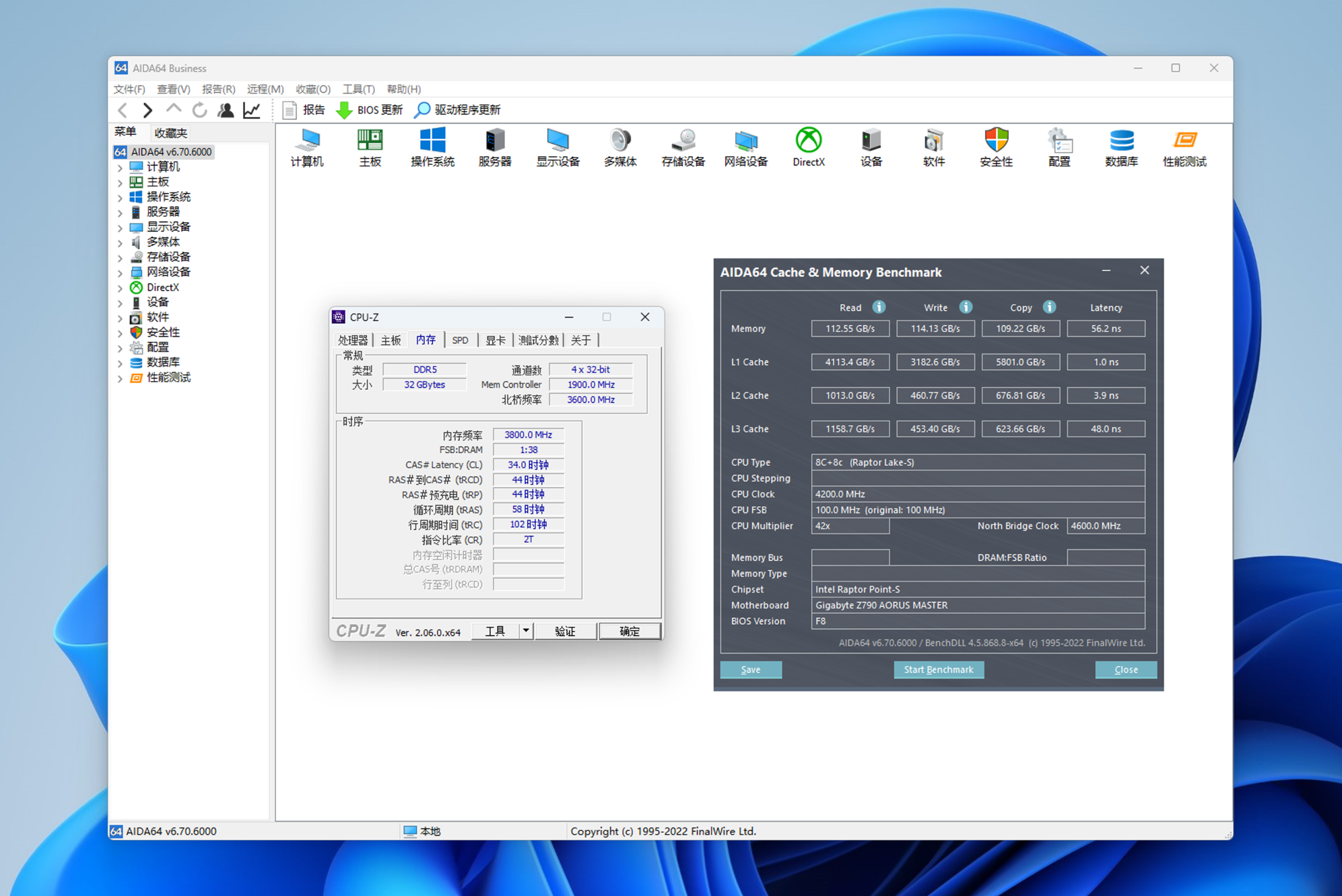Switch to the 处理器 tab in CPU-Z
This screenshot has height=896, width=1342.
pyautogui.click(x=353, y=340)
